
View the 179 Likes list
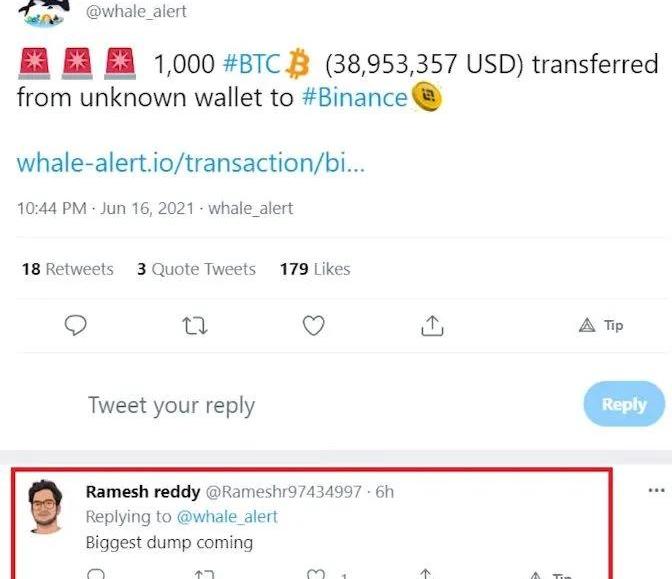(x=315, y=269)
